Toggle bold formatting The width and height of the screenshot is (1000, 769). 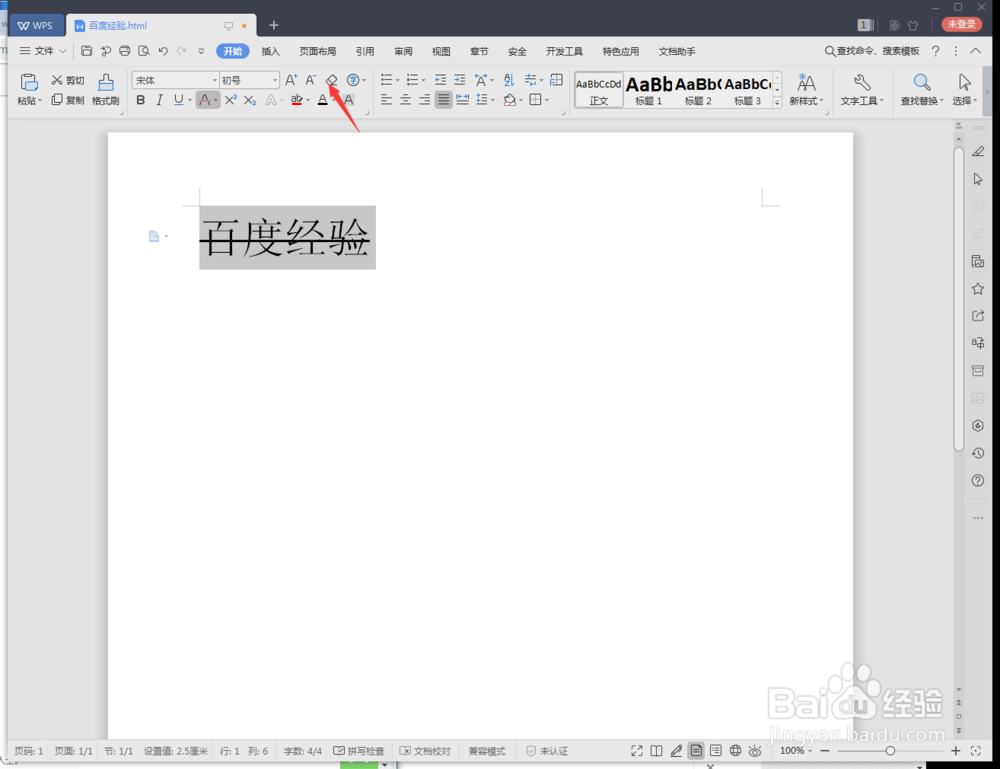pos(140,99)
